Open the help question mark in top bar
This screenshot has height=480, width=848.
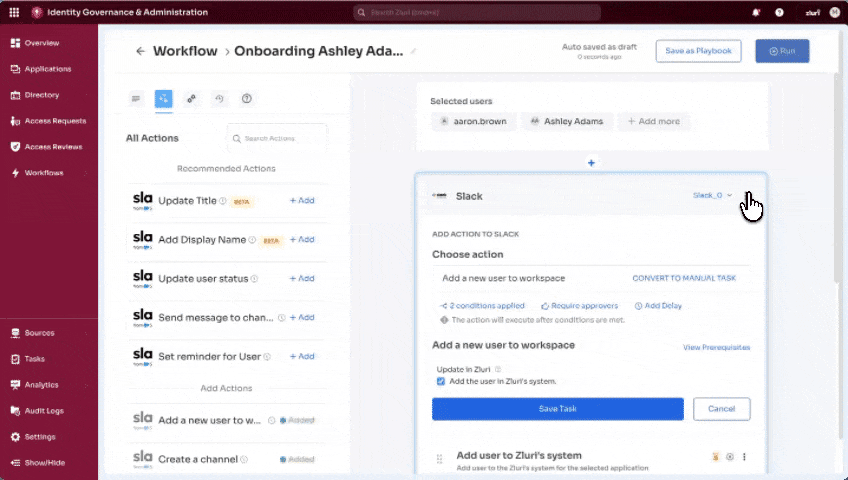pyautogui.click(x=779, y=12)
